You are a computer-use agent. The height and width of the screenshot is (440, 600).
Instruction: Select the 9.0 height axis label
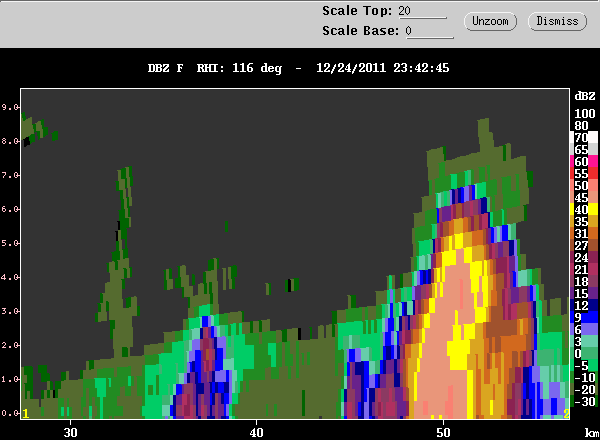pyautogui.click(x=10, y=107)
